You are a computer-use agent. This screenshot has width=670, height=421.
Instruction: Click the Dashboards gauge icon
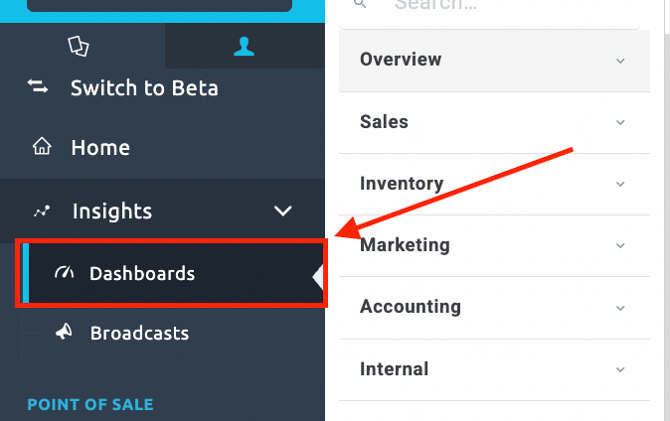point(64,273)
